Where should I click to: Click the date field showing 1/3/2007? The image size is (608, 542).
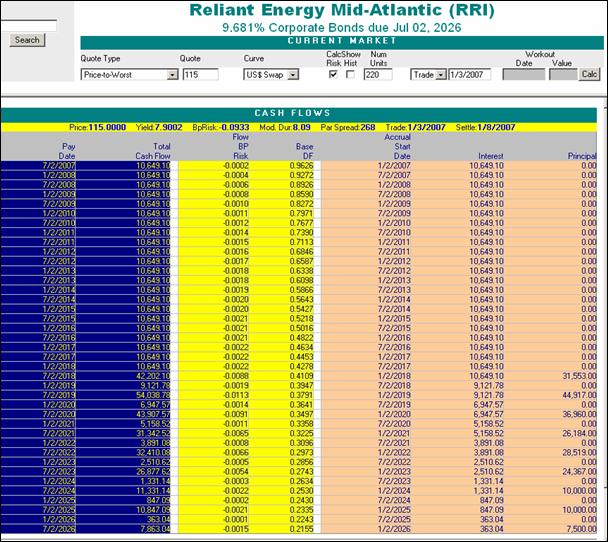click(470, 74)
